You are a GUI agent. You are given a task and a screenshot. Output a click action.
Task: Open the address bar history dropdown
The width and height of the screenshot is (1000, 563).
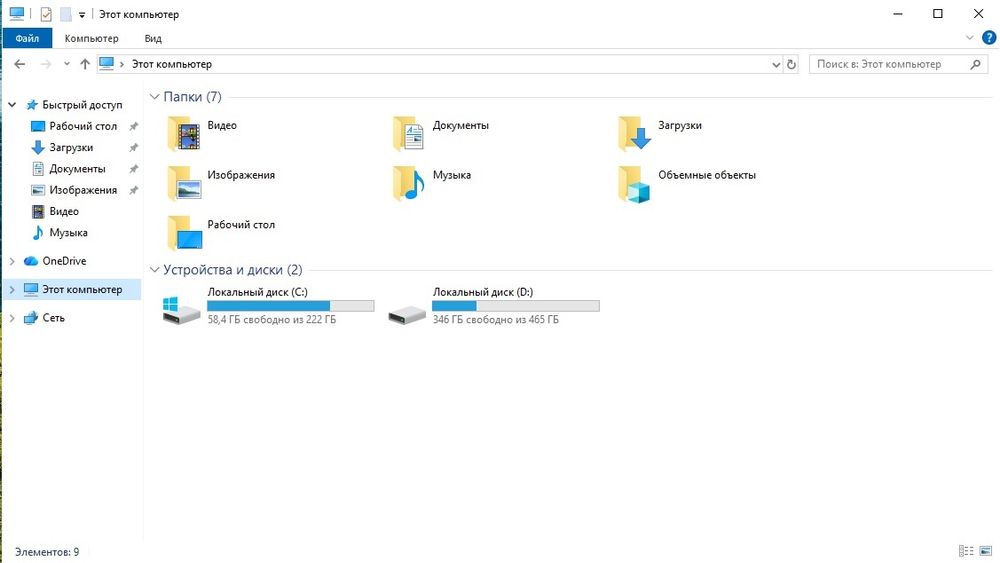[776, 64]
